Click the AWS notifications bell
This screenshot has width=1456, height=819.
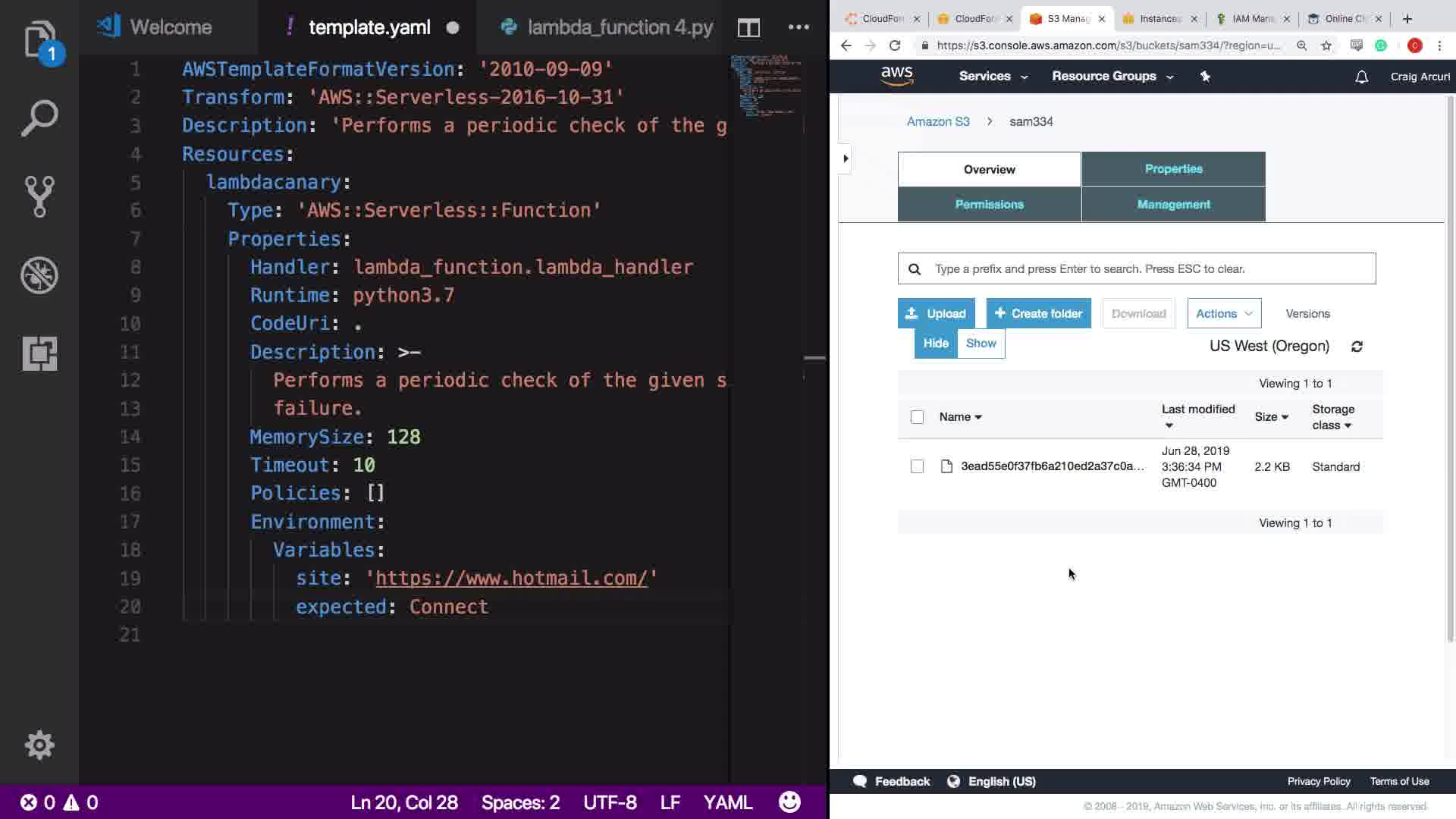tap(1361, 77)
